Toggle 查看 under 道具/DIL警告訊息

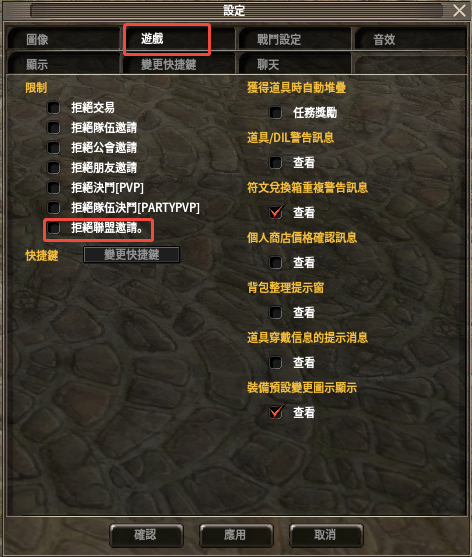(x=276, y=163)
